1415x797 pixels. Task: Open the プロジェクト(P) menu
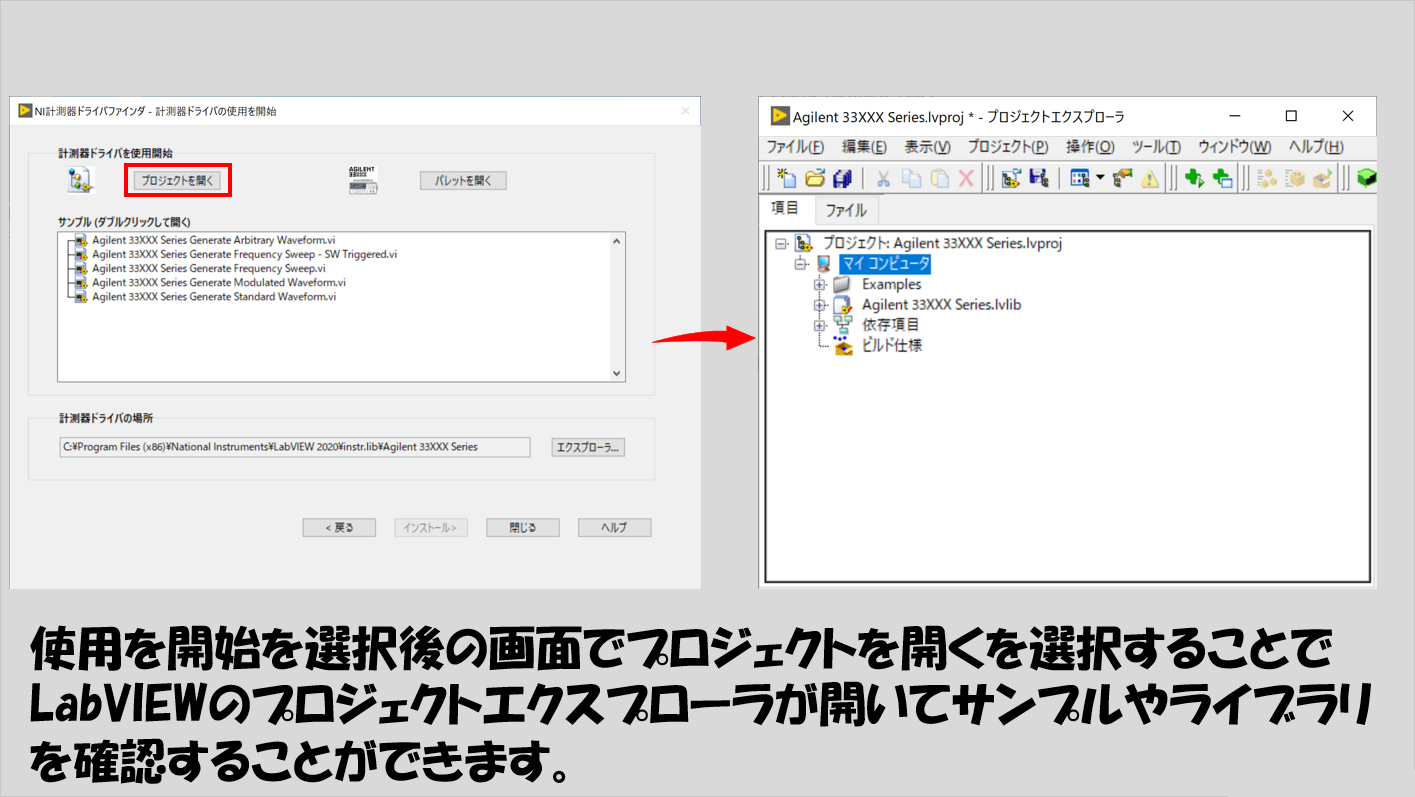1008,147
